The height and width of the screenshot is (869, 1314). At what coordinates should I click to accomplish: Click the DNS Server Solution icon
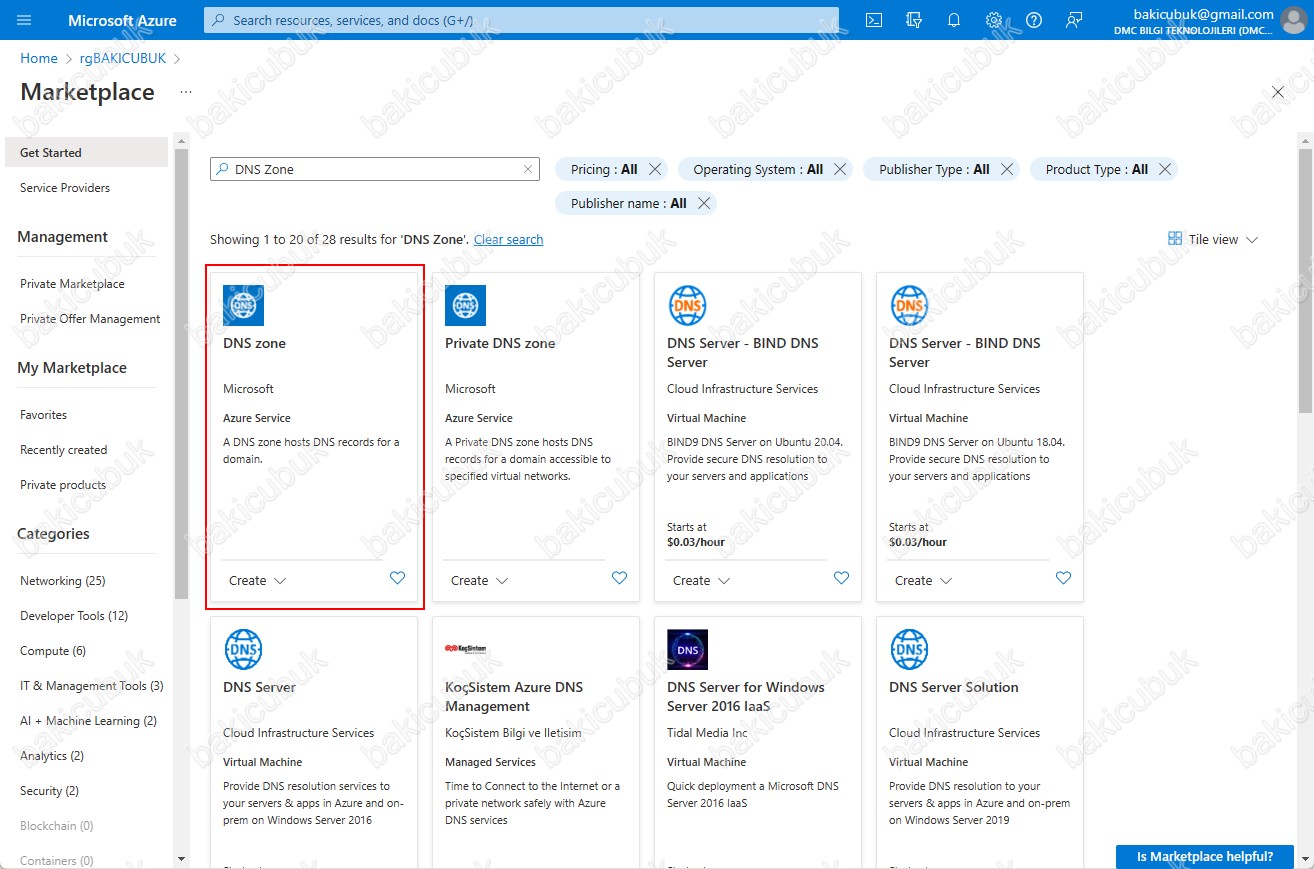point(909,649)
